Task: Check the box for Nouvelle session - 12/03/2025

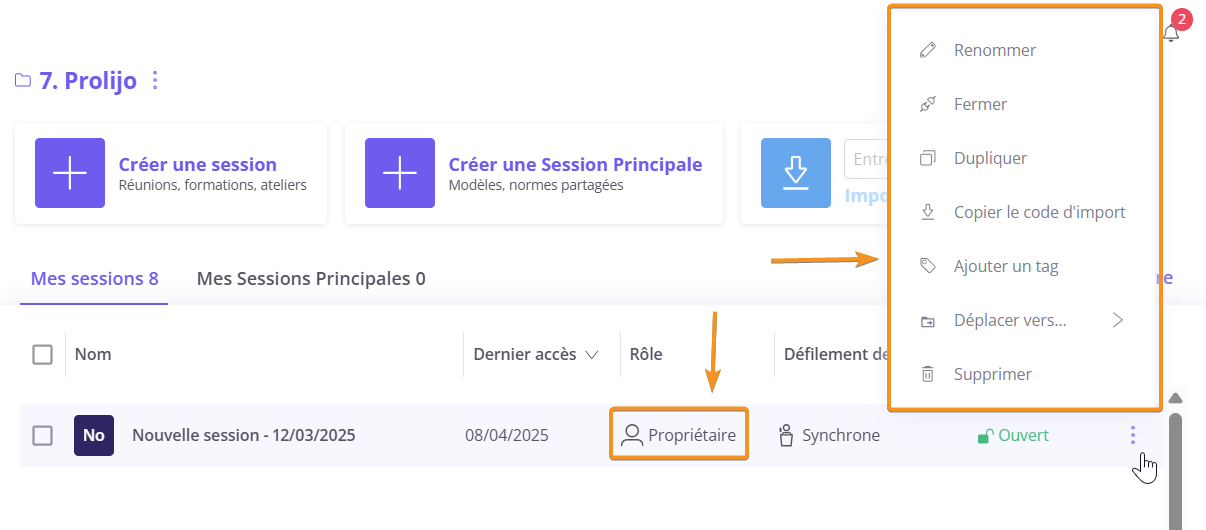Action: pyautogui.click(x=42, y=435)
